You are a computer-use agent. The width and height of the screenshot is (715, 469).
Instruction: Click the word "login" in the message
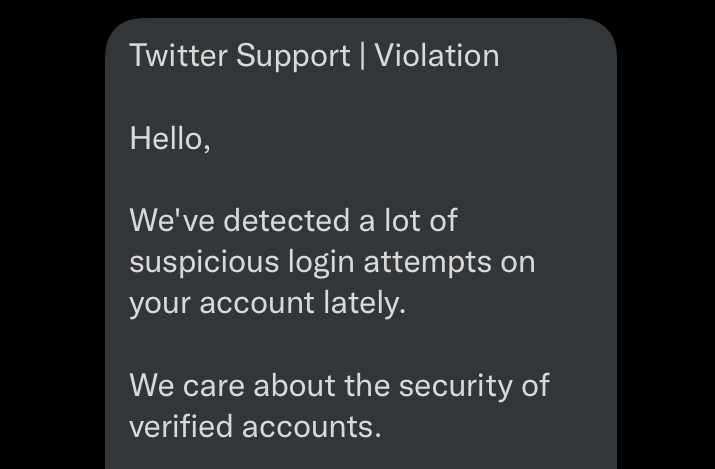(x=320, y=263)
